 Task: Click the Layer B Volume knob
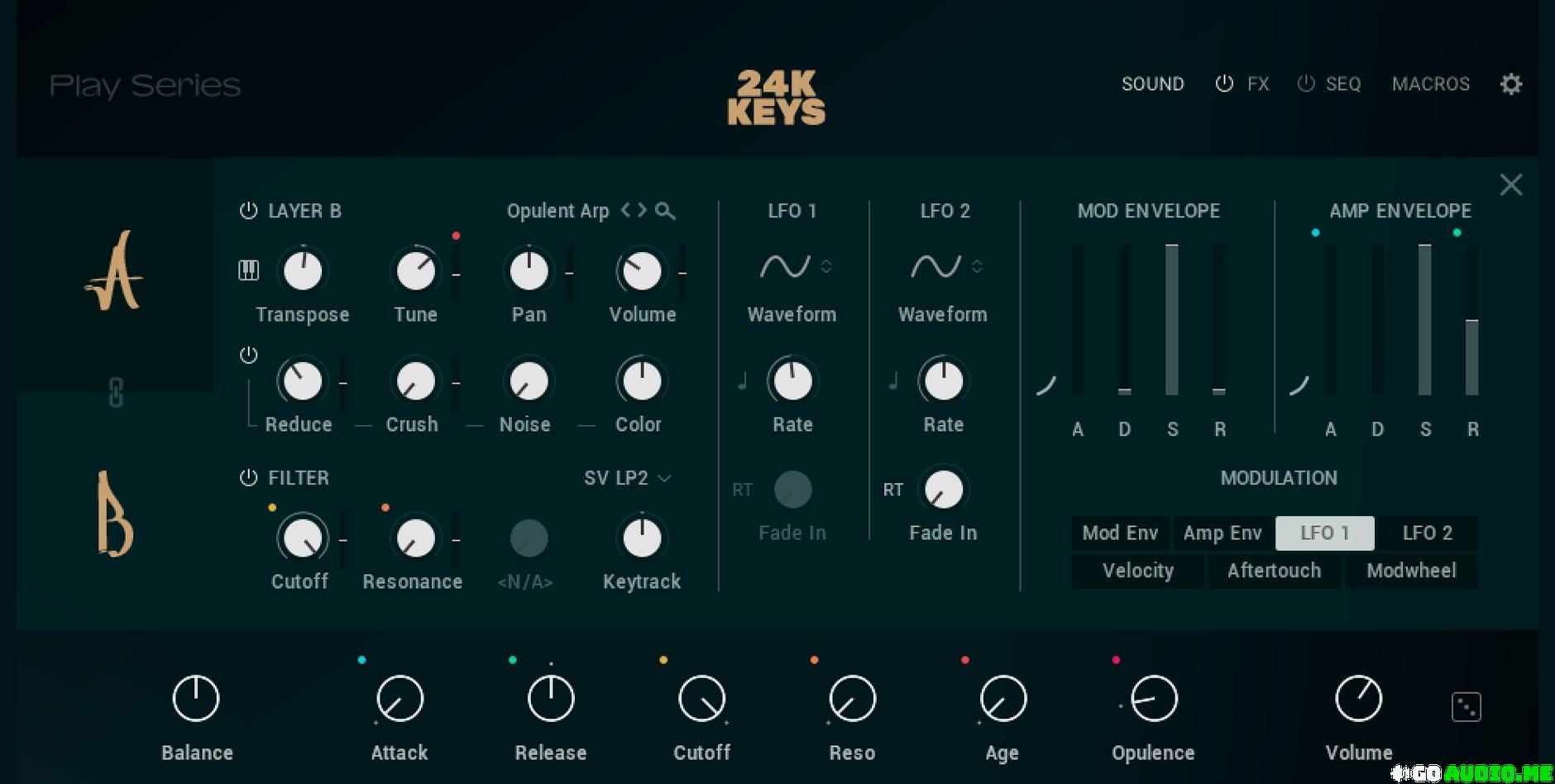642,270
